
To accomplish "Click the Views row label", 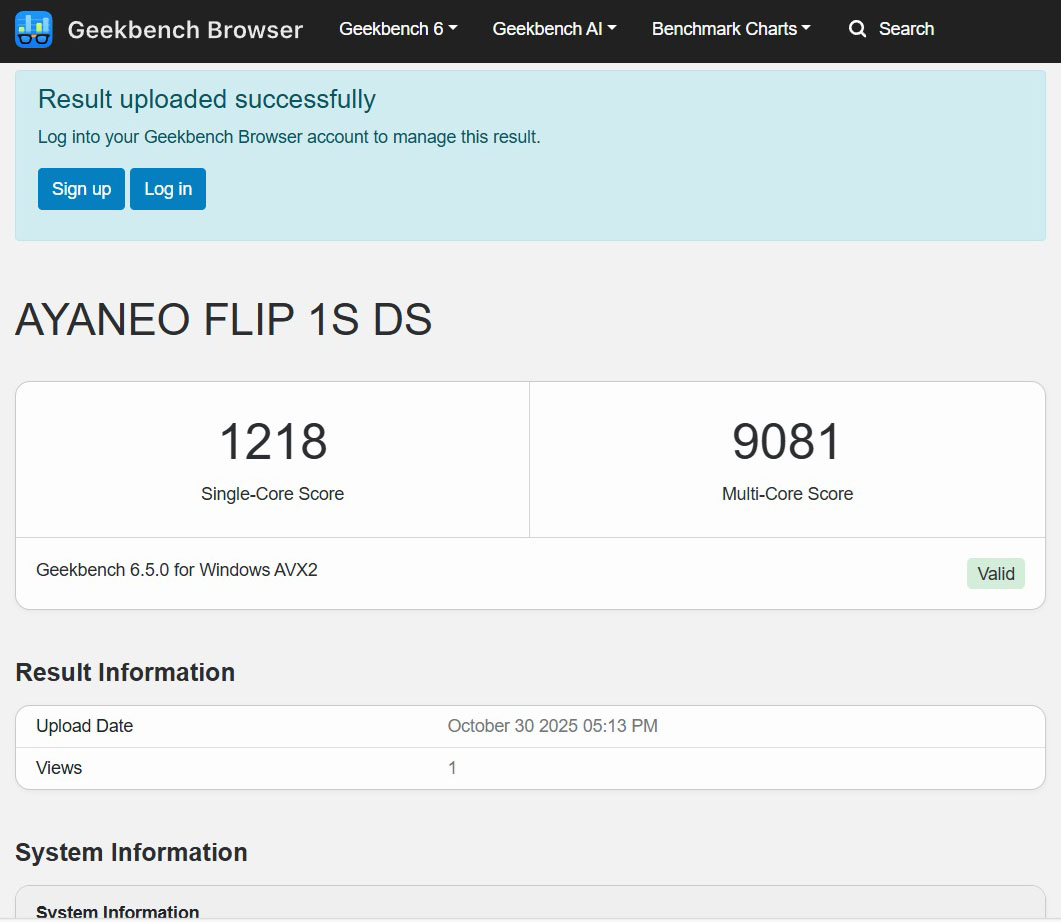I will click(59, 768).
